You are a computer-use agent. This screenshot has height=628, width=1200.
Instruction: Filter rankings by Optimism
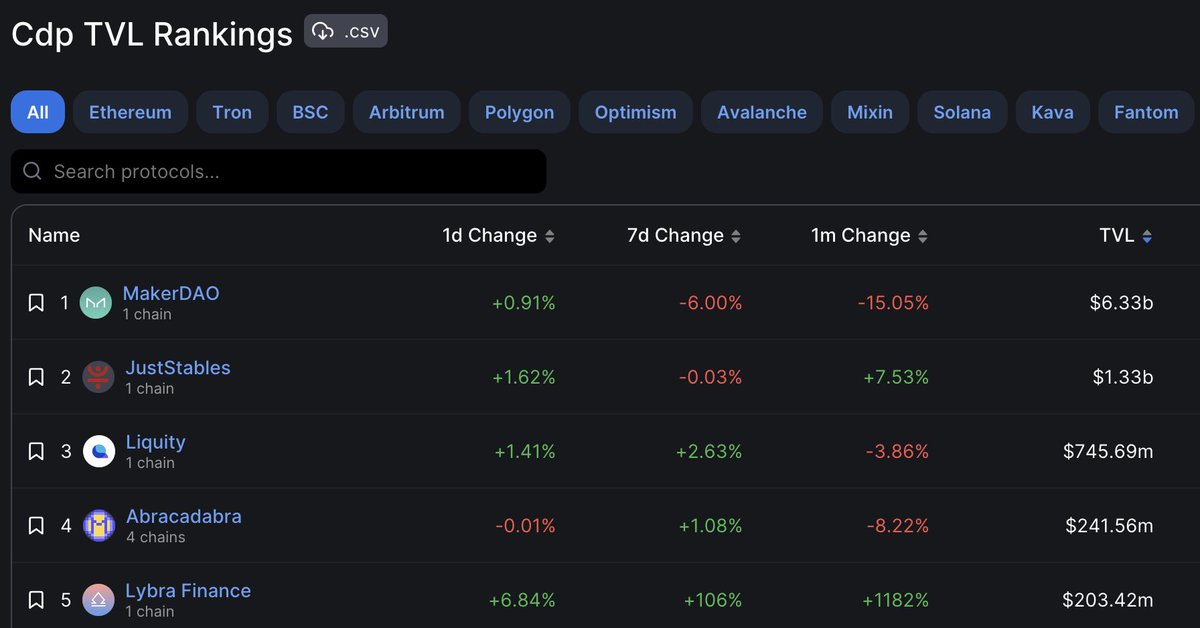pyautogui.click(x=635, y=112)
